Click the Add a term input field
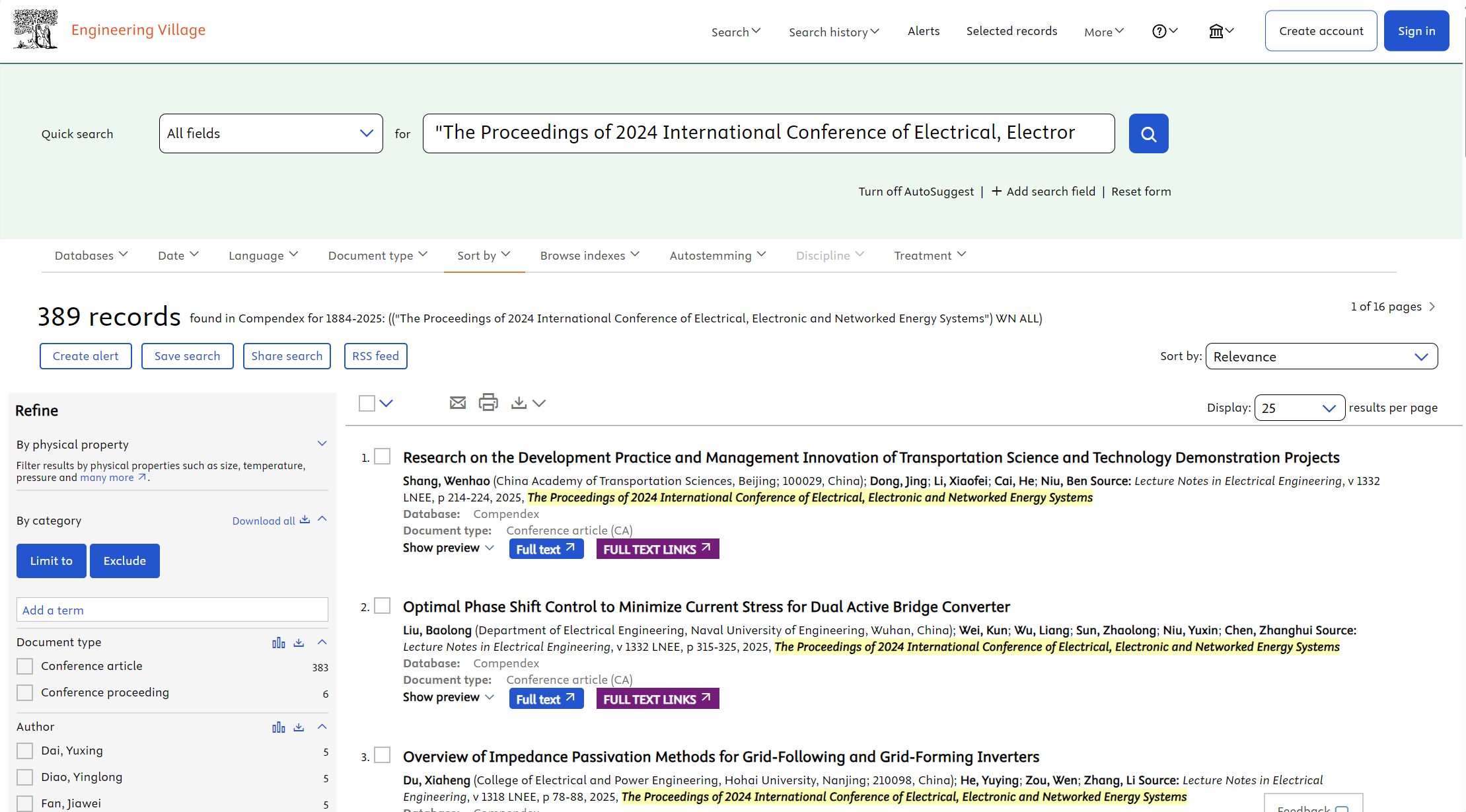1466x812 pixels. point(172,610)
